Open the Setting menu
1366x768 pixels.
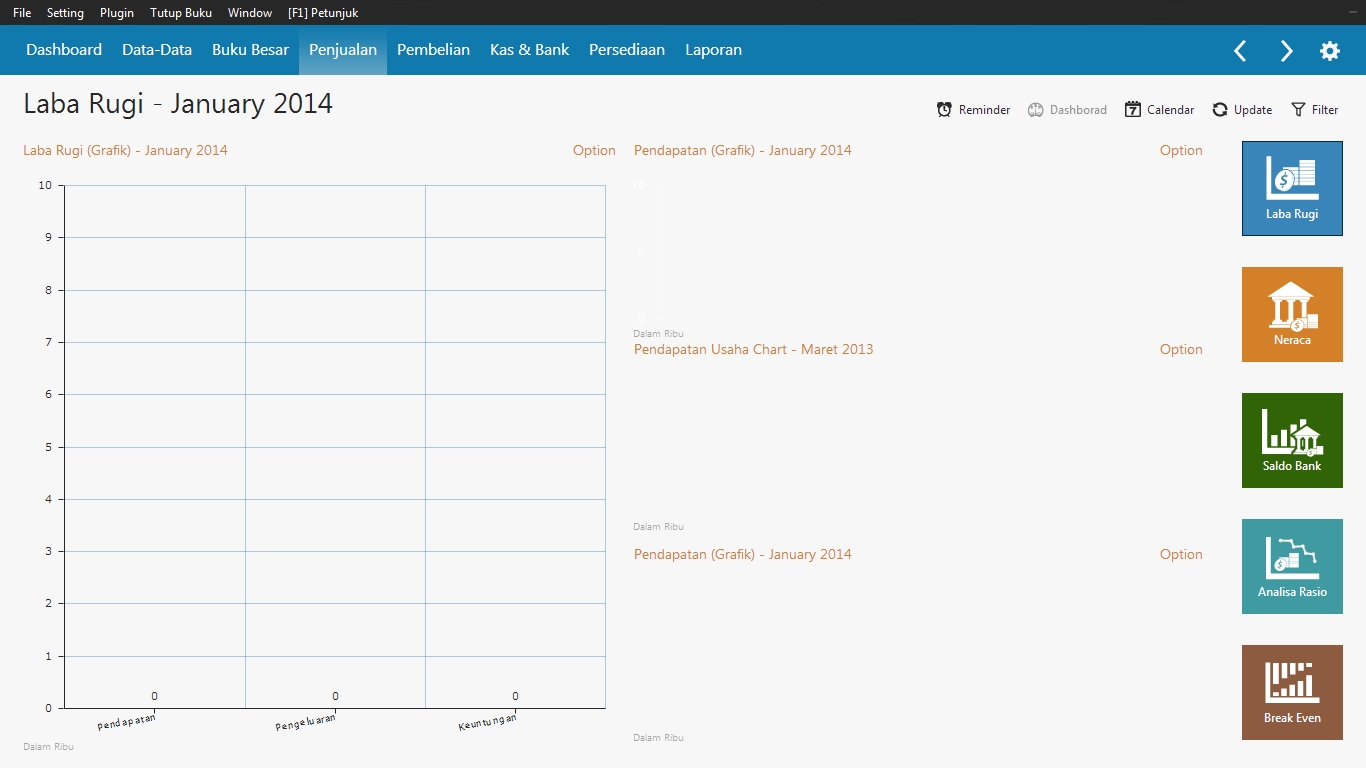65,13
